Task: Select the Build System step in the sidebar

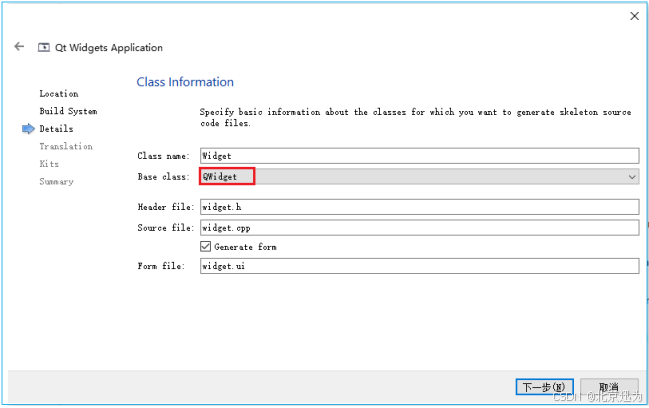Action: pyautogui.click(x=68, y=111)
